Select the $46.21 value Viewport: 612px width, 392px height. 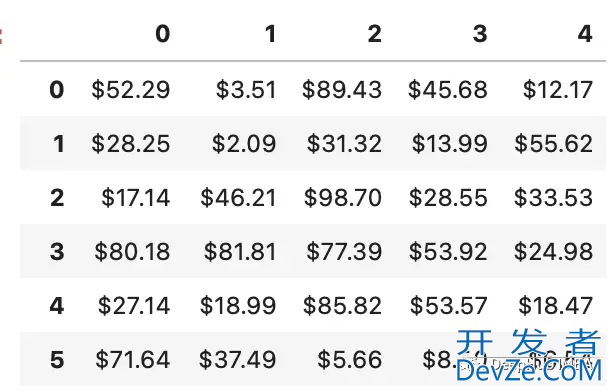pyautogui.click(x=238, y=198)
